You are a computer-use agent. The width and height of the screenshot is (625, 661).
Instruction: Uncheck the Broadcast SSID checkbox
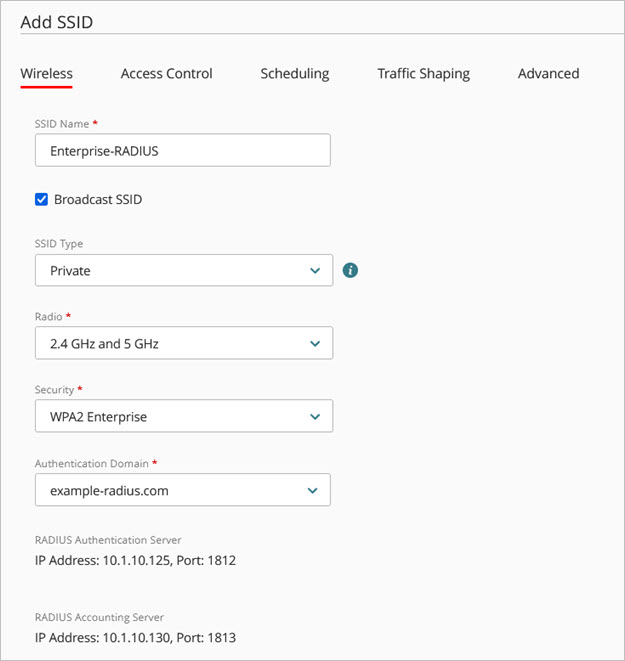point(41,199)
